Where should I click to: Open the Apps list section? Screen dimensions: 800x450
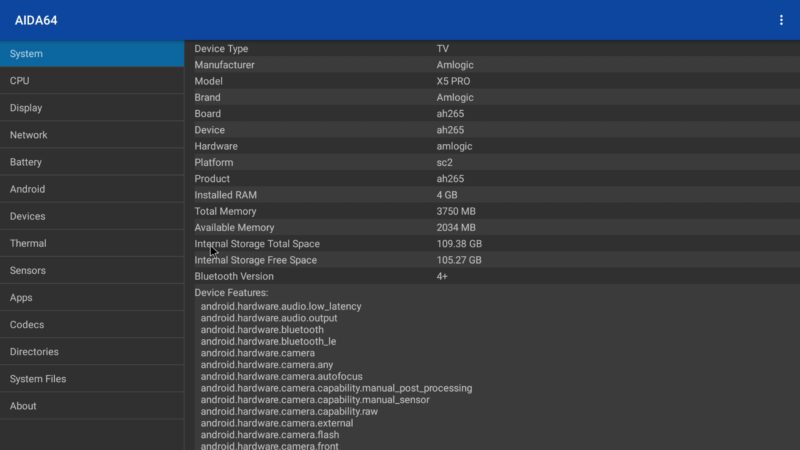pyautogui.click(x=92, y=297)
